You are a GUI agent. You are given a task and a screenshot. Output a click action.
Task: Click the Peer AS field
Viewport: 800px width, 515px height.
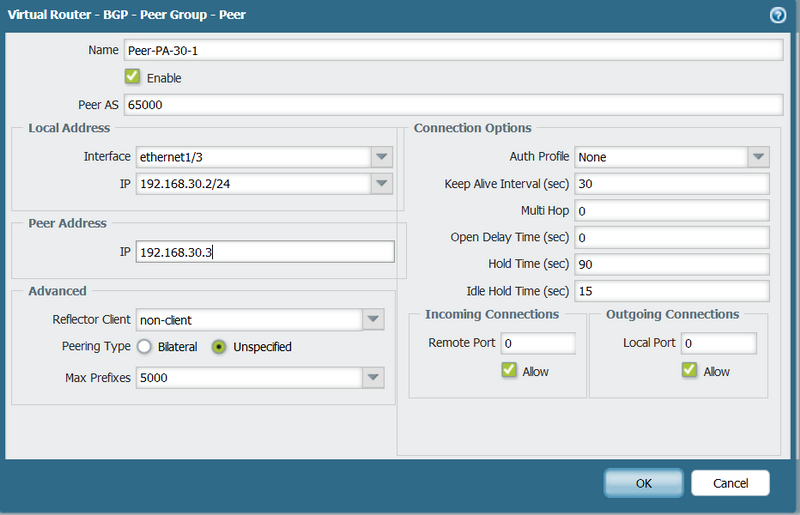[x=453, y=105]
